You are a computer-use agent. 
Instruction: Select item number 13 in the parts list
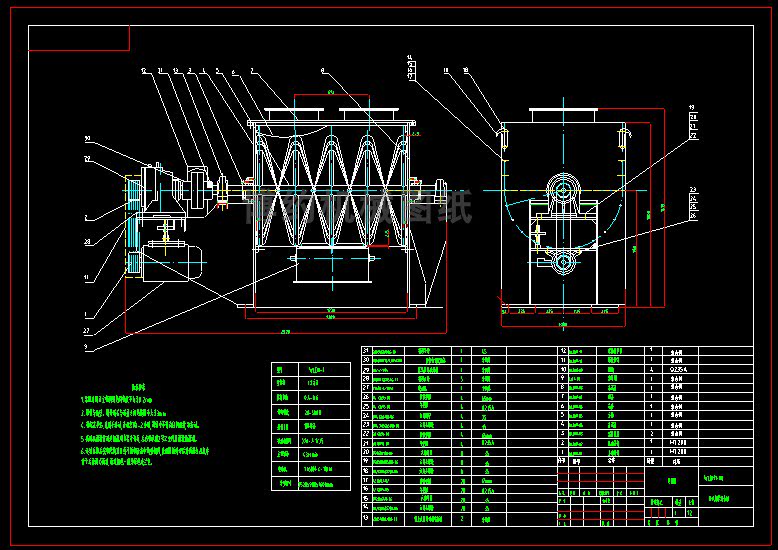[366, 518]
